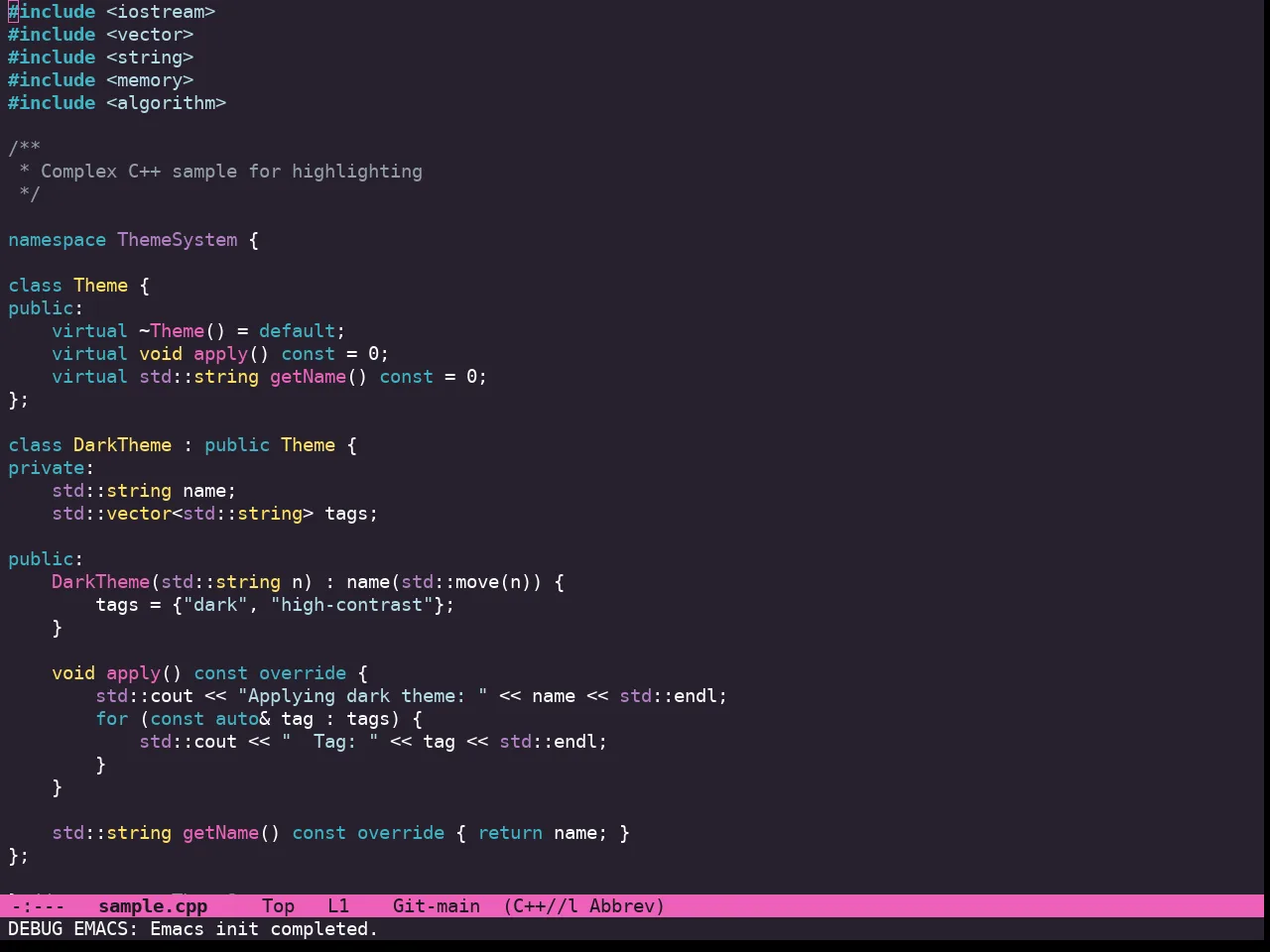The height and width of the screenshot is (952, 1270).
Task: Click 'cout' in the Applying dark theme line
Action: pos(172,696)
